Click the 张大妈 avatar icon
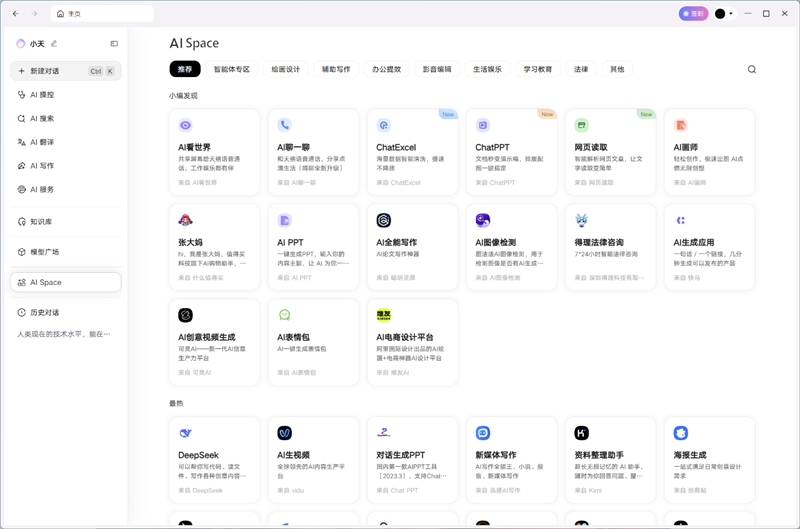800x529 pixels. click(185, 220)
